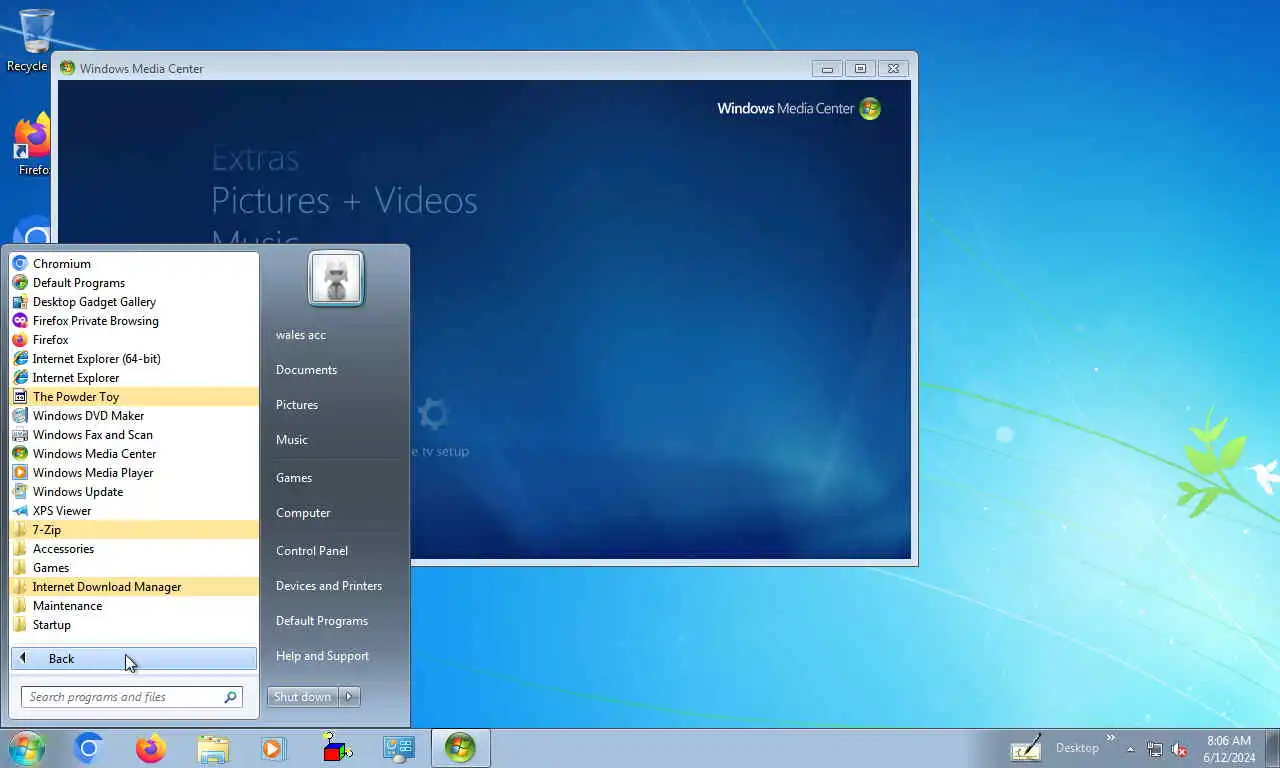Open Games in the right pane

[294, 478]
